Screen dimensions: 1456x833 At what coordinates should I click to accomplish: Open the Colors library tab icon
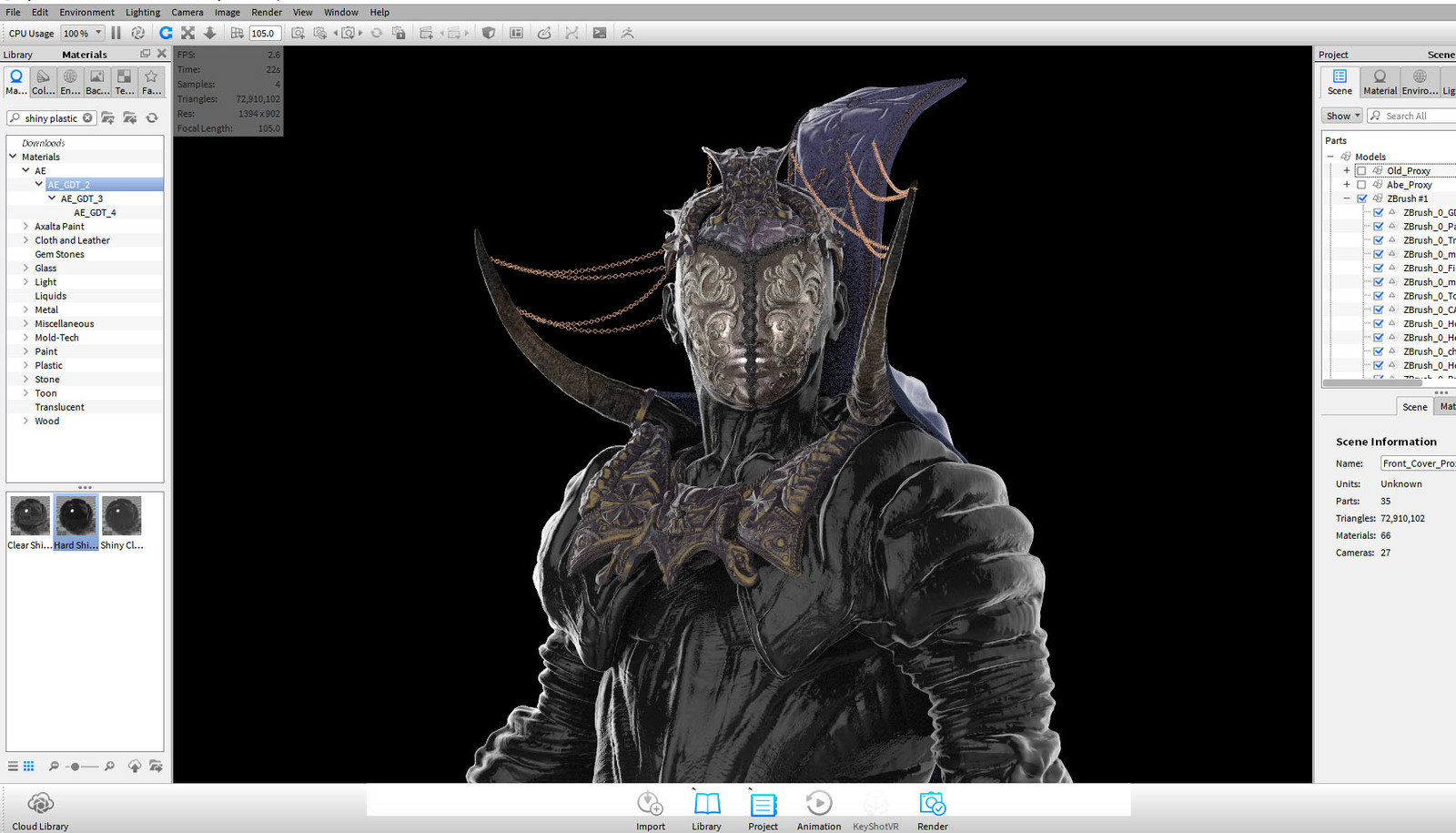(43, 82)
